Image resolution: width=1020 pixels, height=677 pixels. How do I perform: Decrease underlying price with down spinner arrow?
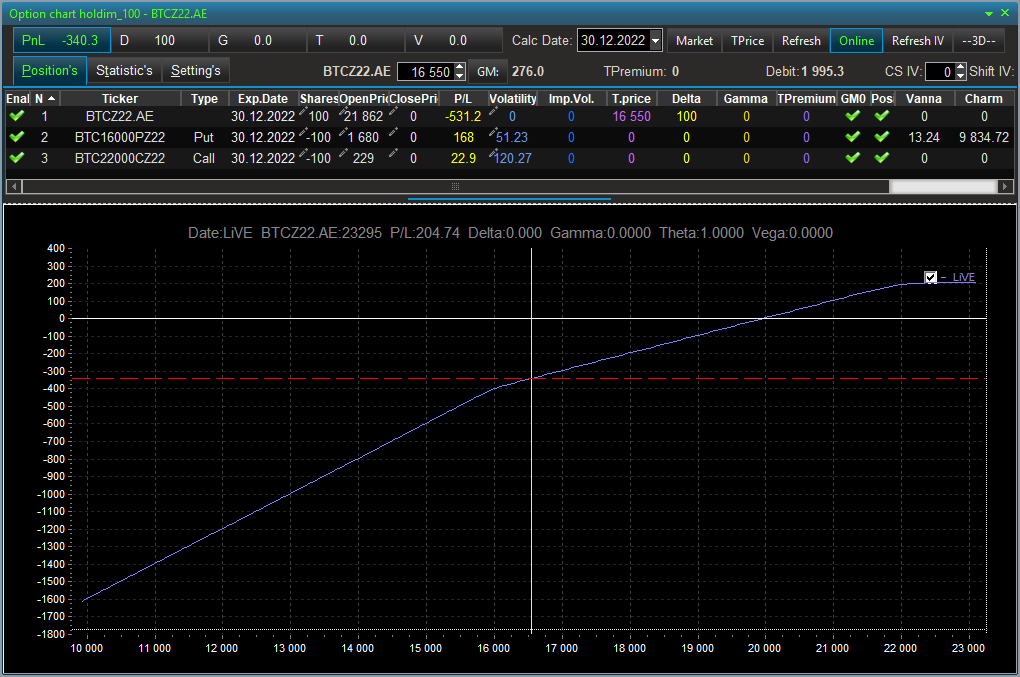459,75
